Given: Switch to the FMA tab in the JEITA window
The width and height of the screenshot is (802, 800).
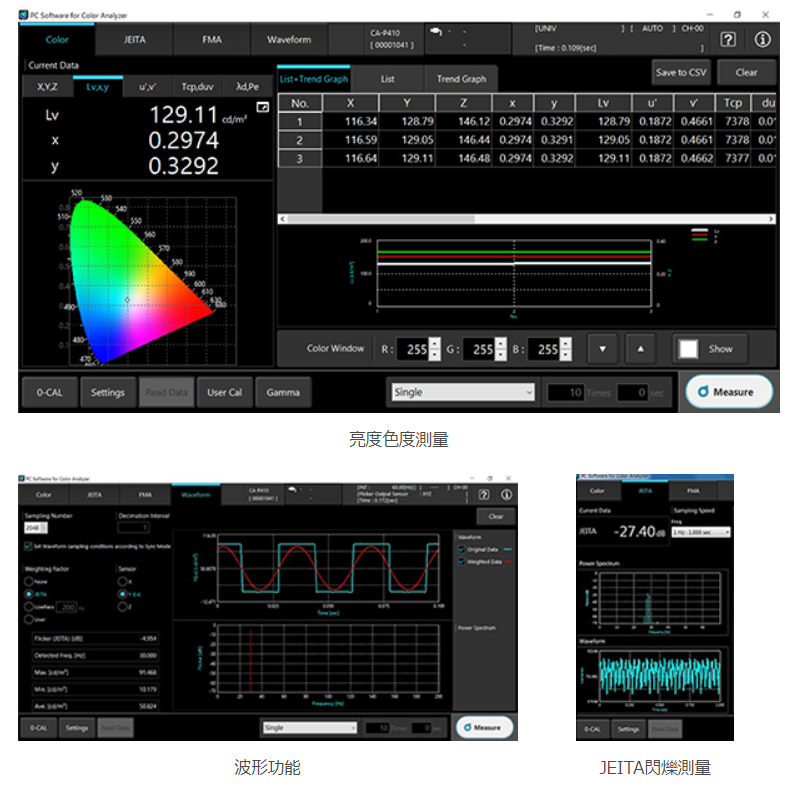Looking at the screenshot, I should point(693,491).
